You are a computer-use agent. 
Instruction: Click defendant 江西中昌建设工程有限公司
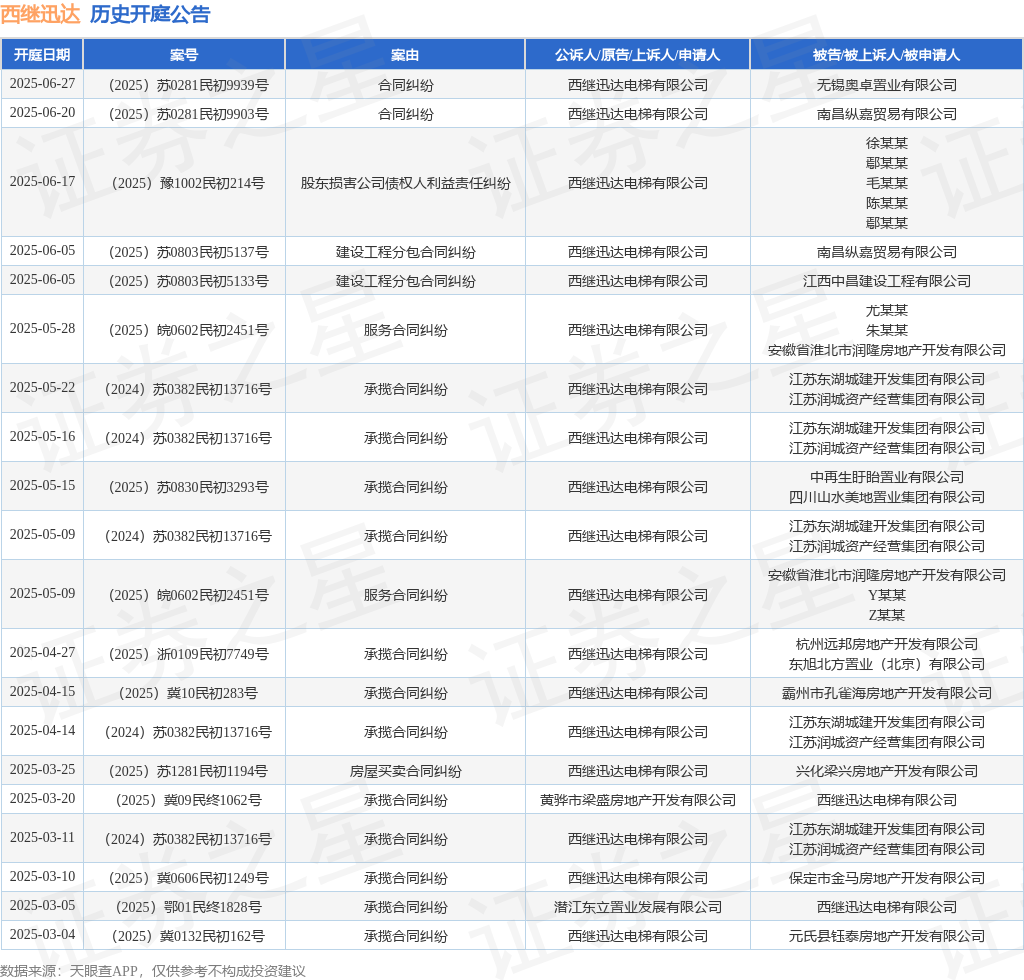point(886,281)
